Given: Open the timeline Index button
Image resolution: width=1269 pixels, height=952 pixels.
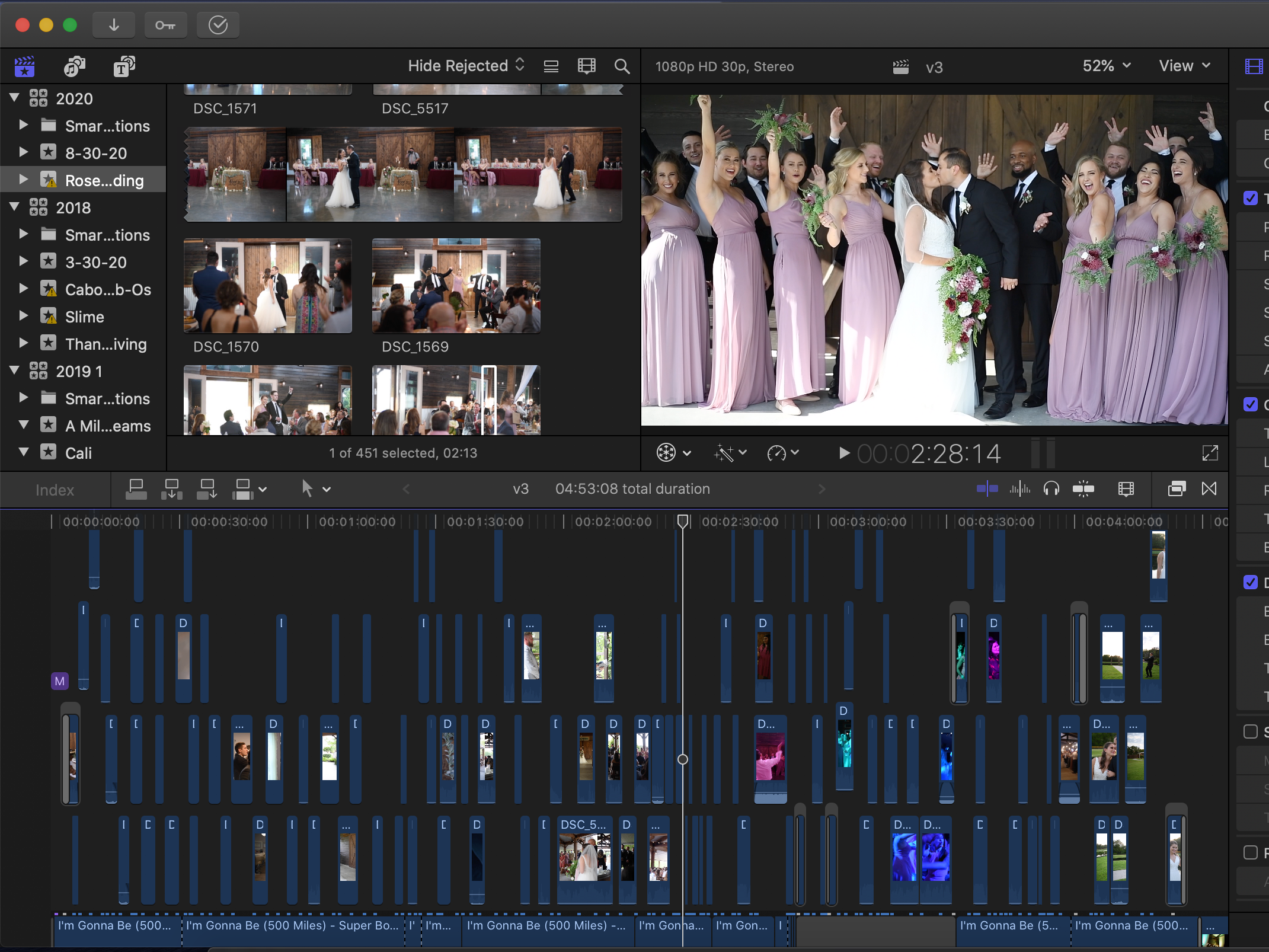Looking at the screenshot, I should tap(55, 490).
